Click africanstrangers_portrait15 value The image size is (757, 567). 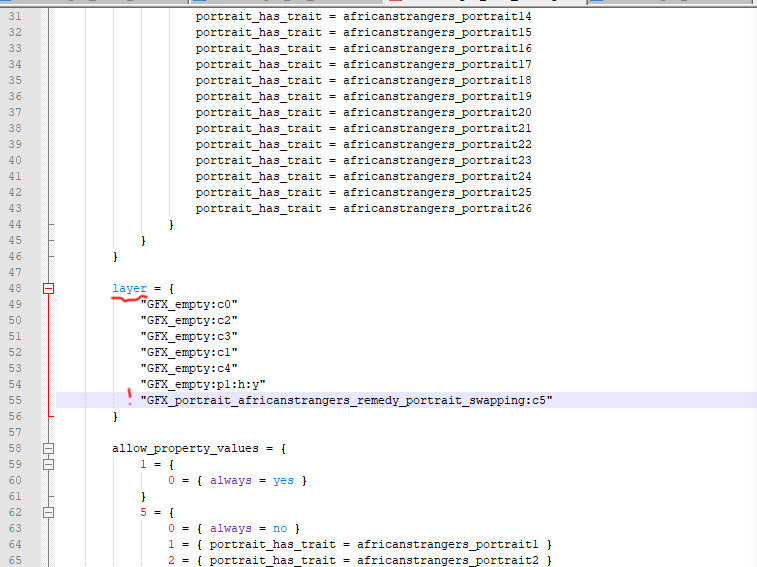click(437, 32)
